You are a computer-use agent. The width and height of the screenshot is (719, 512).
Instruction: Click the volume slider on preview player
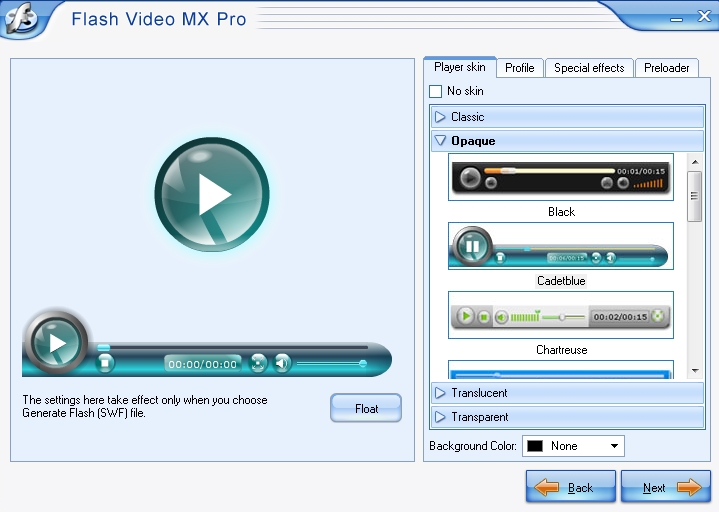330,363
